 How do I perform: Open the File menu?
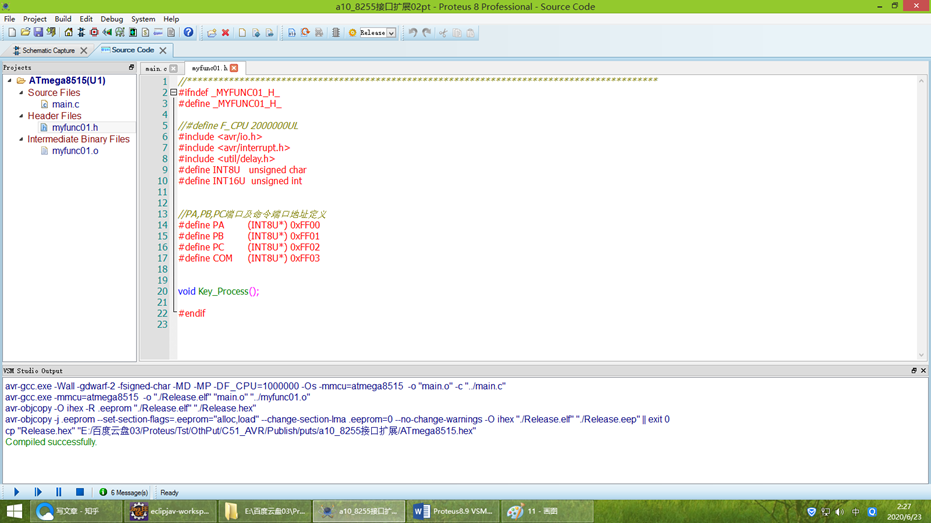coord(10,19)
